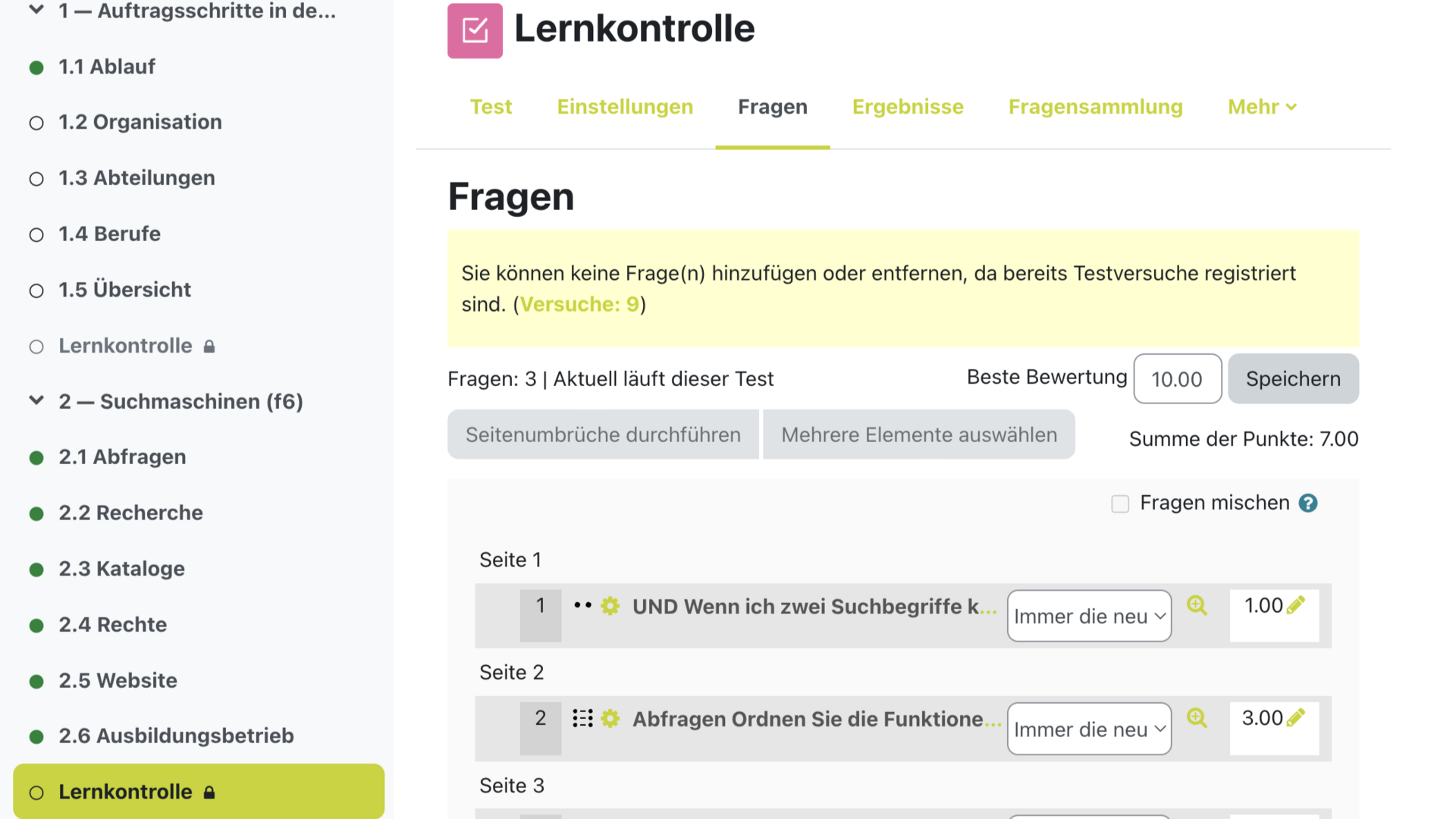Click the gear icon for question 1
Viewport: 1456px width, 819px height.
(x=610, y=606)
